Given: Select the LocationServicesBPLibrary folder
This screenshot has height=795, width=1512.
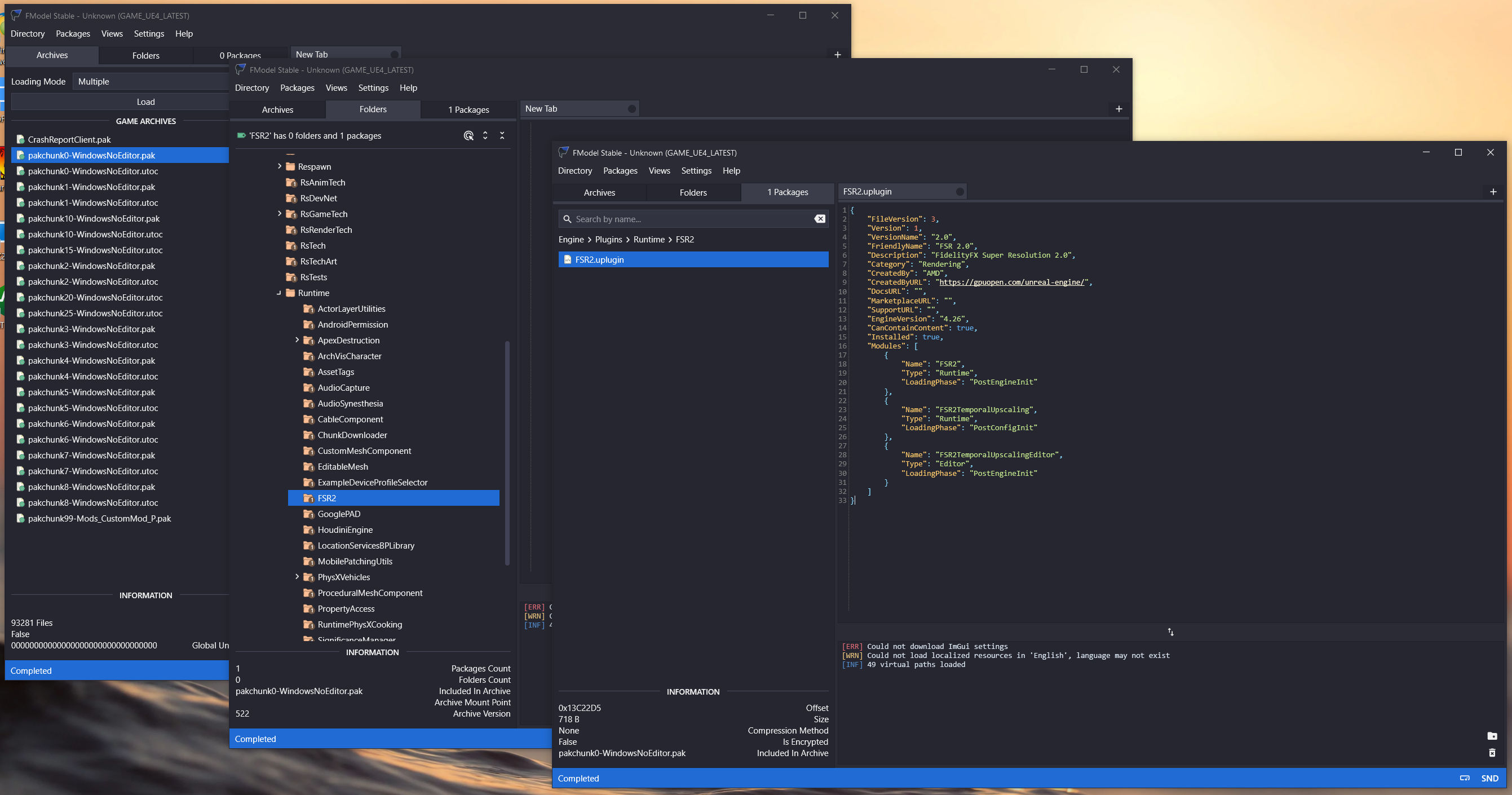Looking at the screenshot, I should click(x=366, y=546).
